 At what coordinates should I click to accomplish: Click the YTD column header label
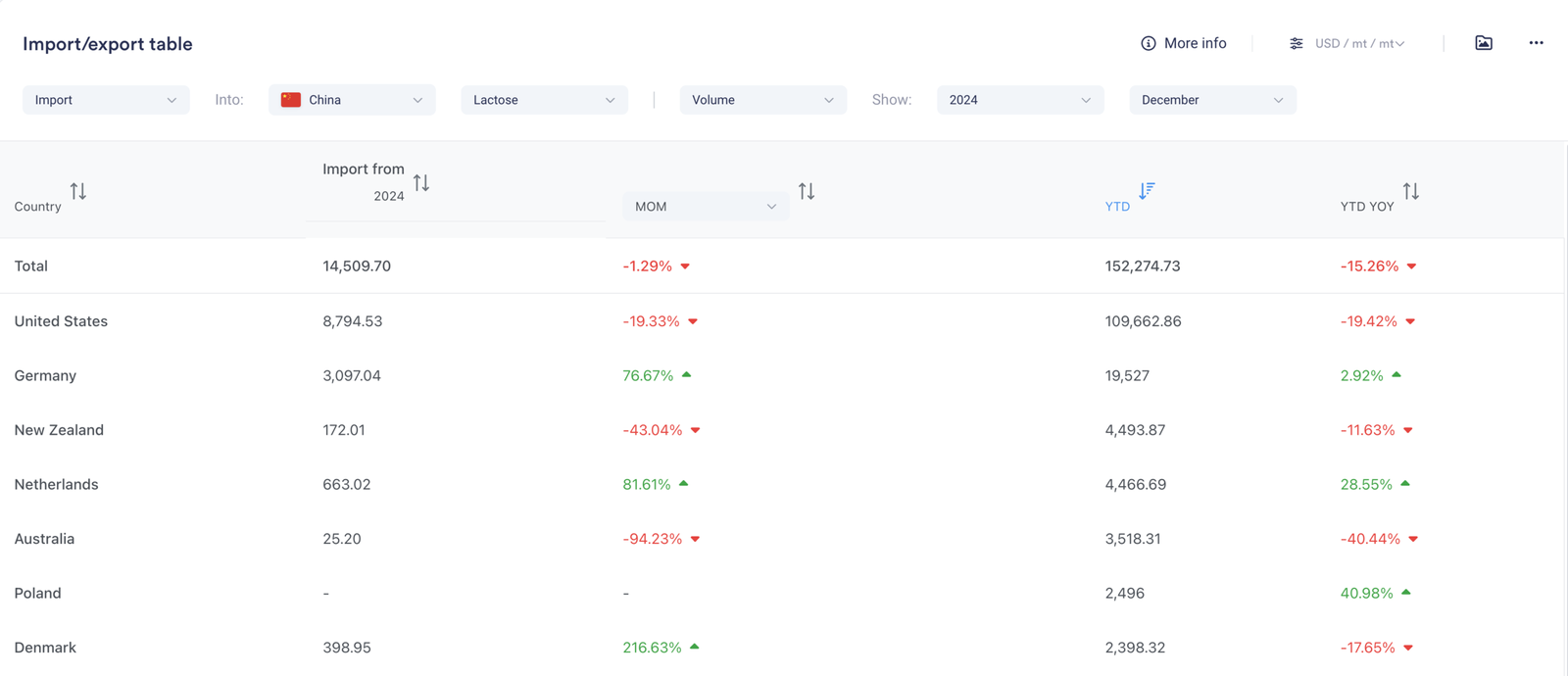point(1117,207)
